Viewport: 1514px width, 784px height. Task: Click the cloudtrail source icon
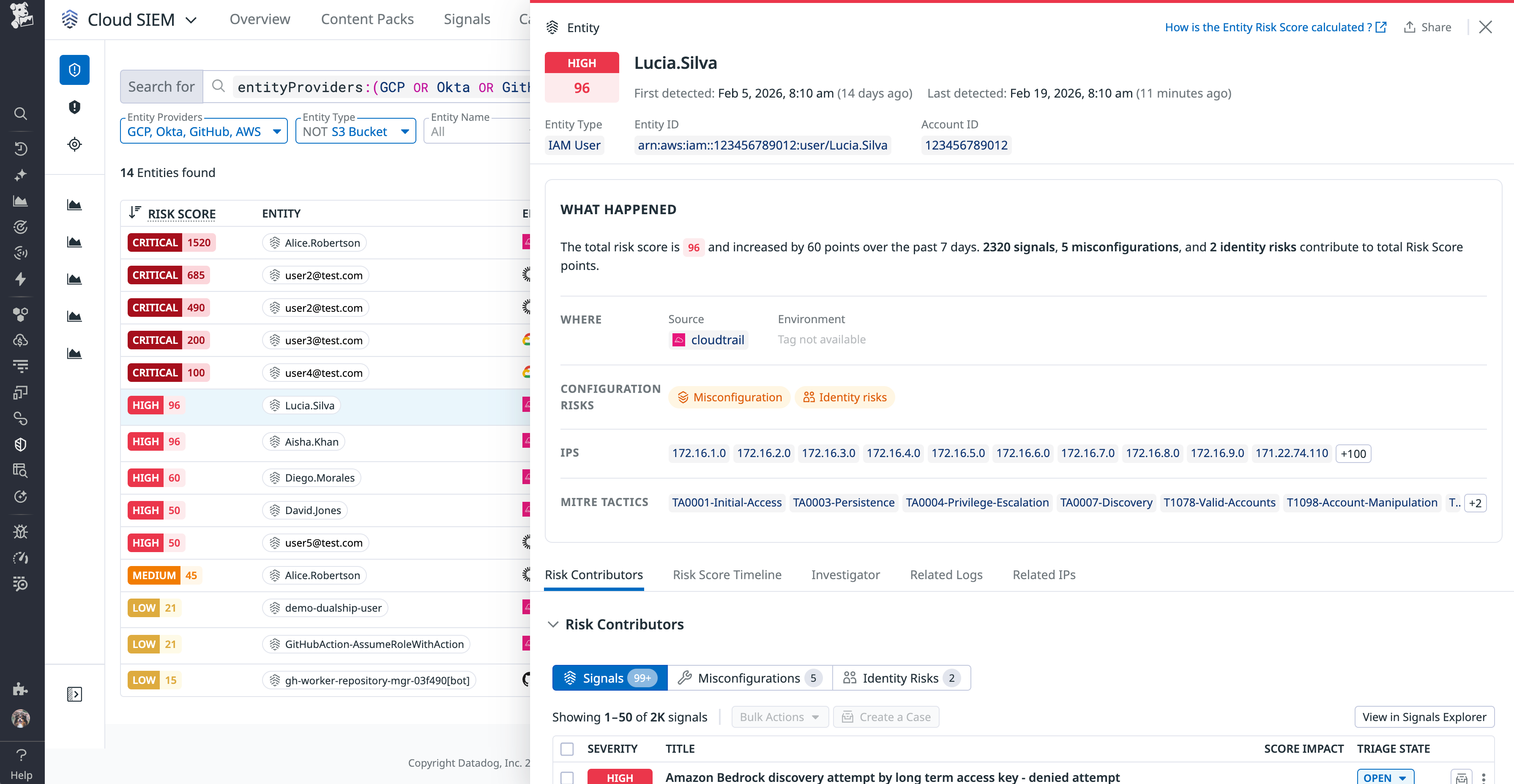[x=679, y=340]
